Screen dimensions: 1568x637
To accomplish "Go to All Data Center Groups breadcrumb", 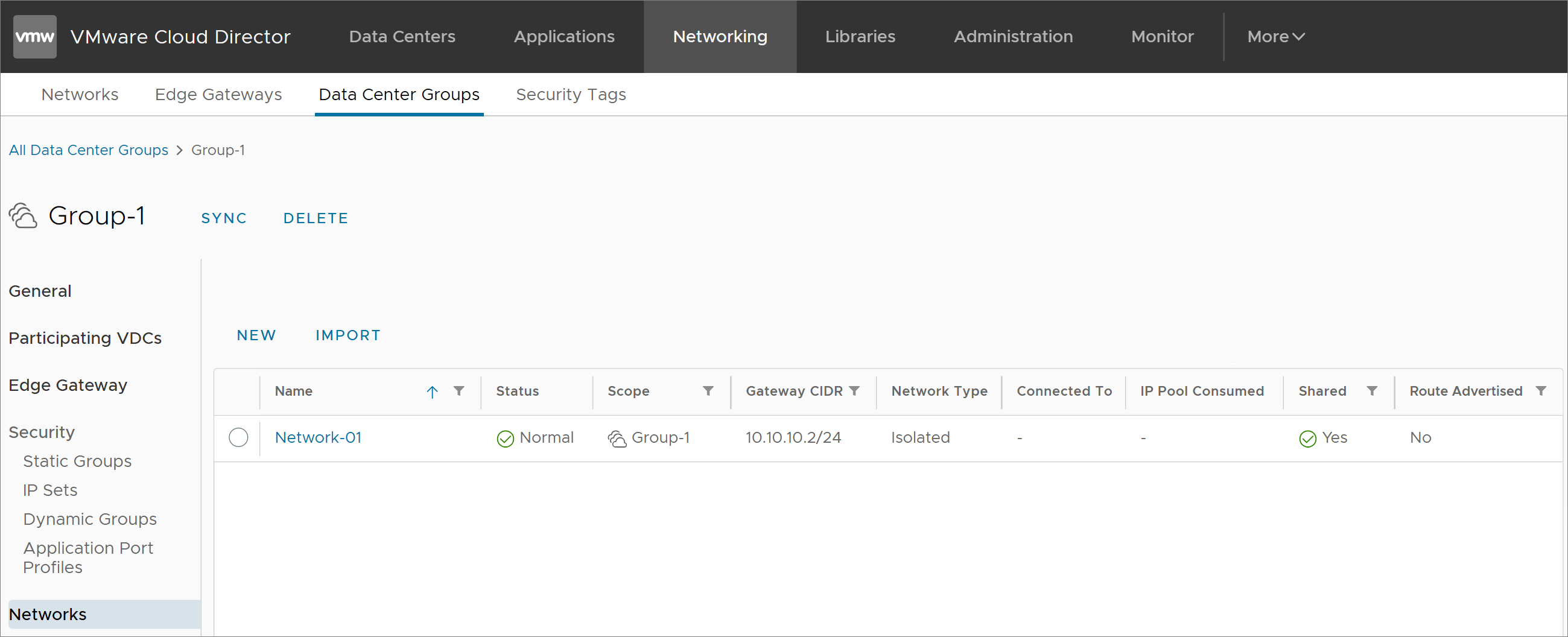I will [x=88, y=150].
